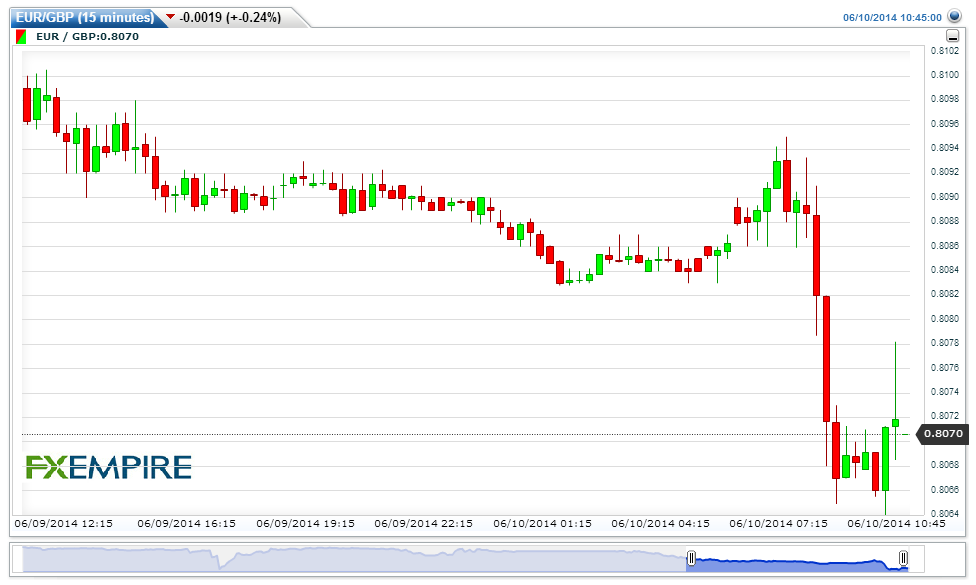Screen dimensions: 976x585
Task: Click the red-green EUR/GBP legend color marker
Action: click(21, 37)
